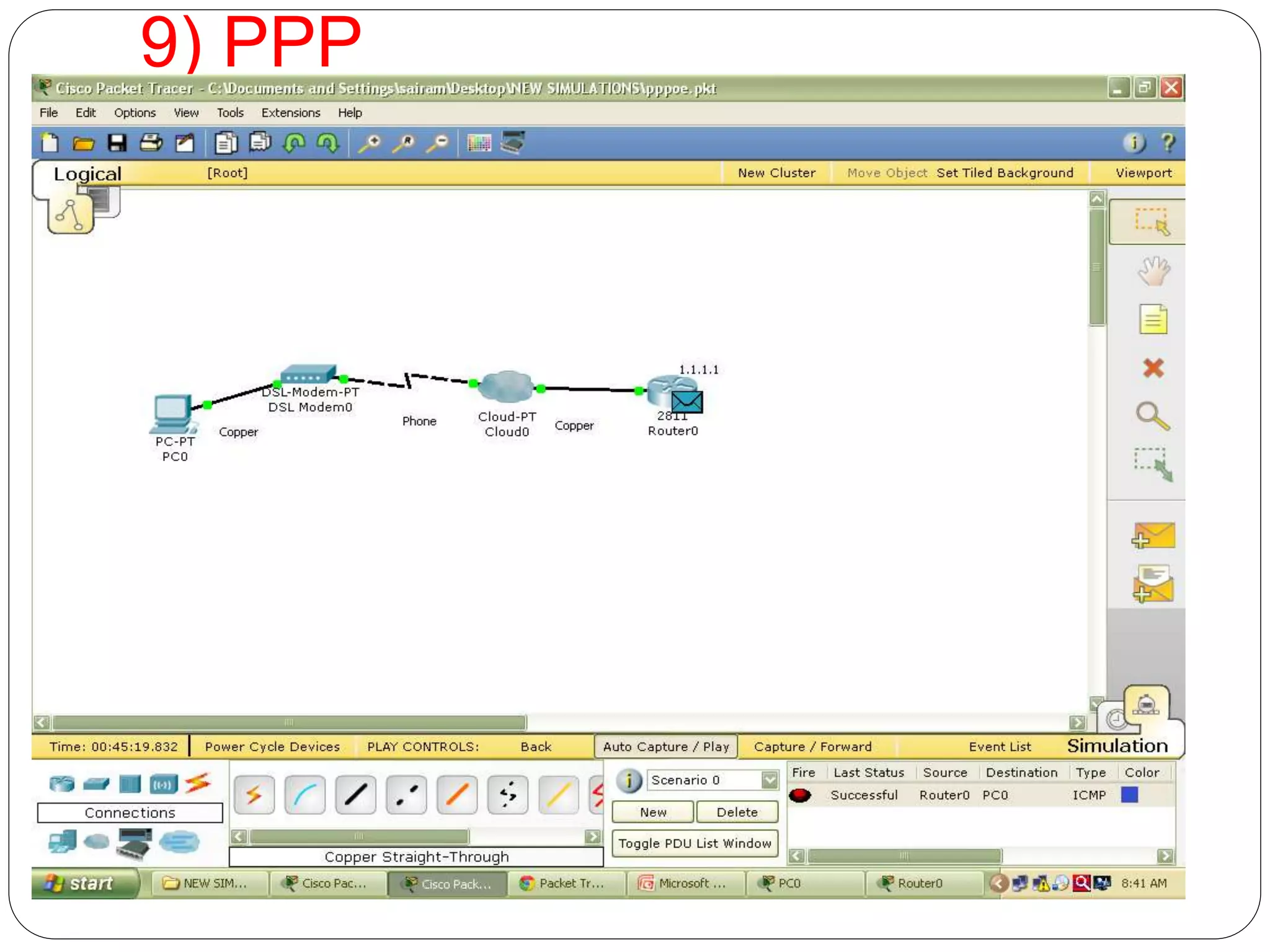Viewport: 1270px width, 952px height.
Task: Open the Tools menu
Action: 230,113
